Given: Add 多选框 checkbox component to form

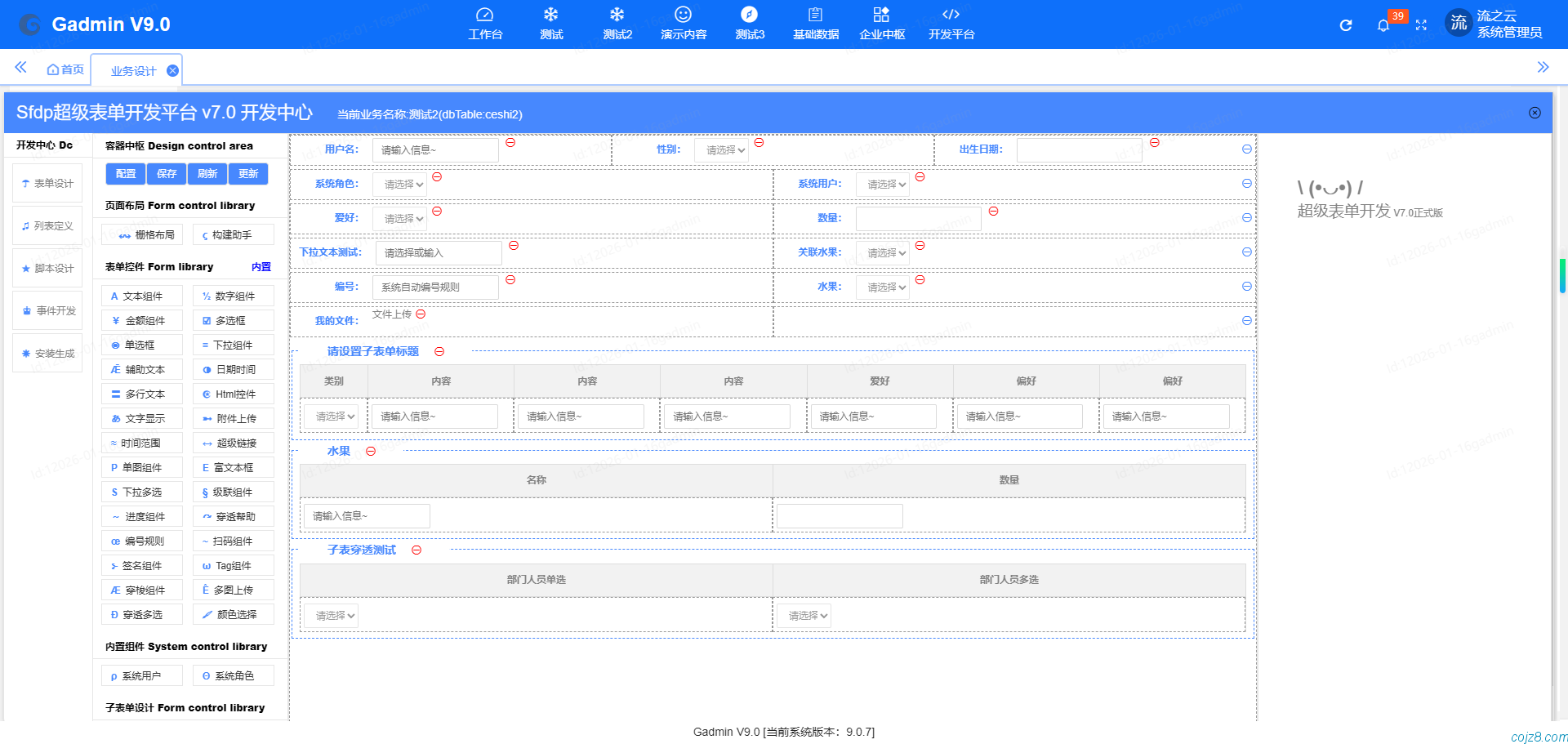Looking at the screenshot, I should point(234,321).
